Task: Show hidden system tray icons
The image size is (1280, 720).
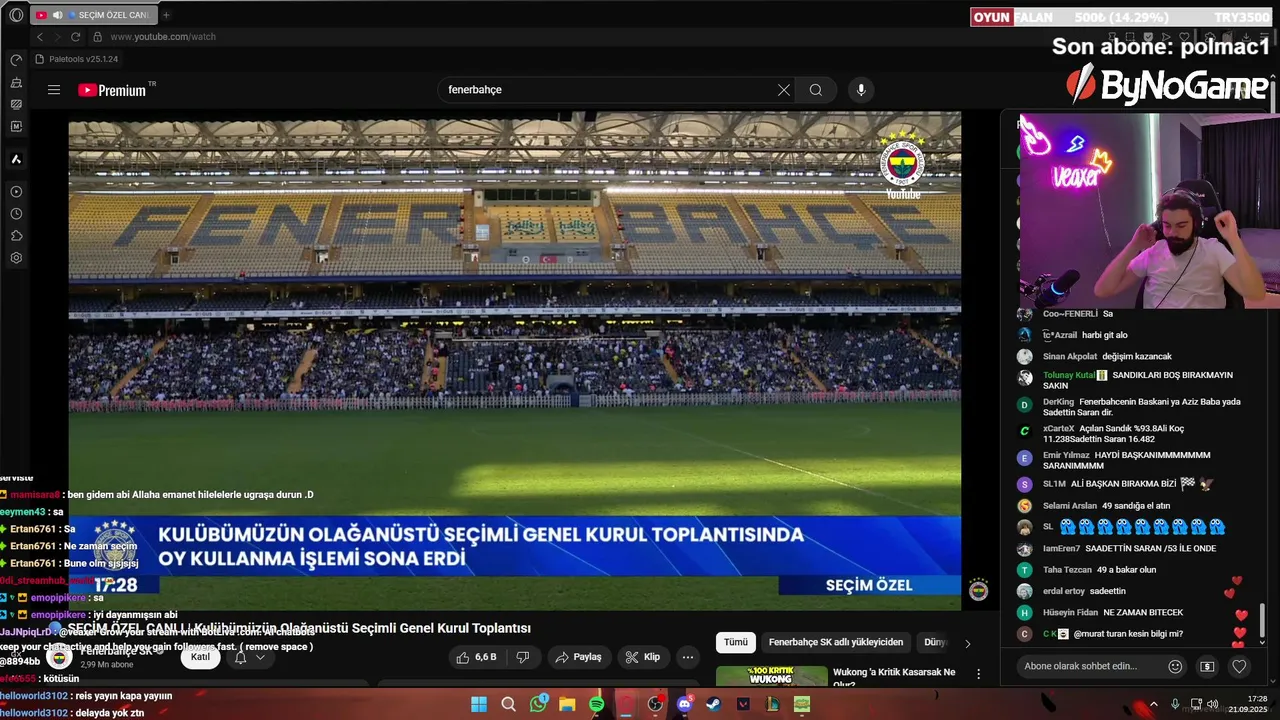Action: tap(1154, 704)
